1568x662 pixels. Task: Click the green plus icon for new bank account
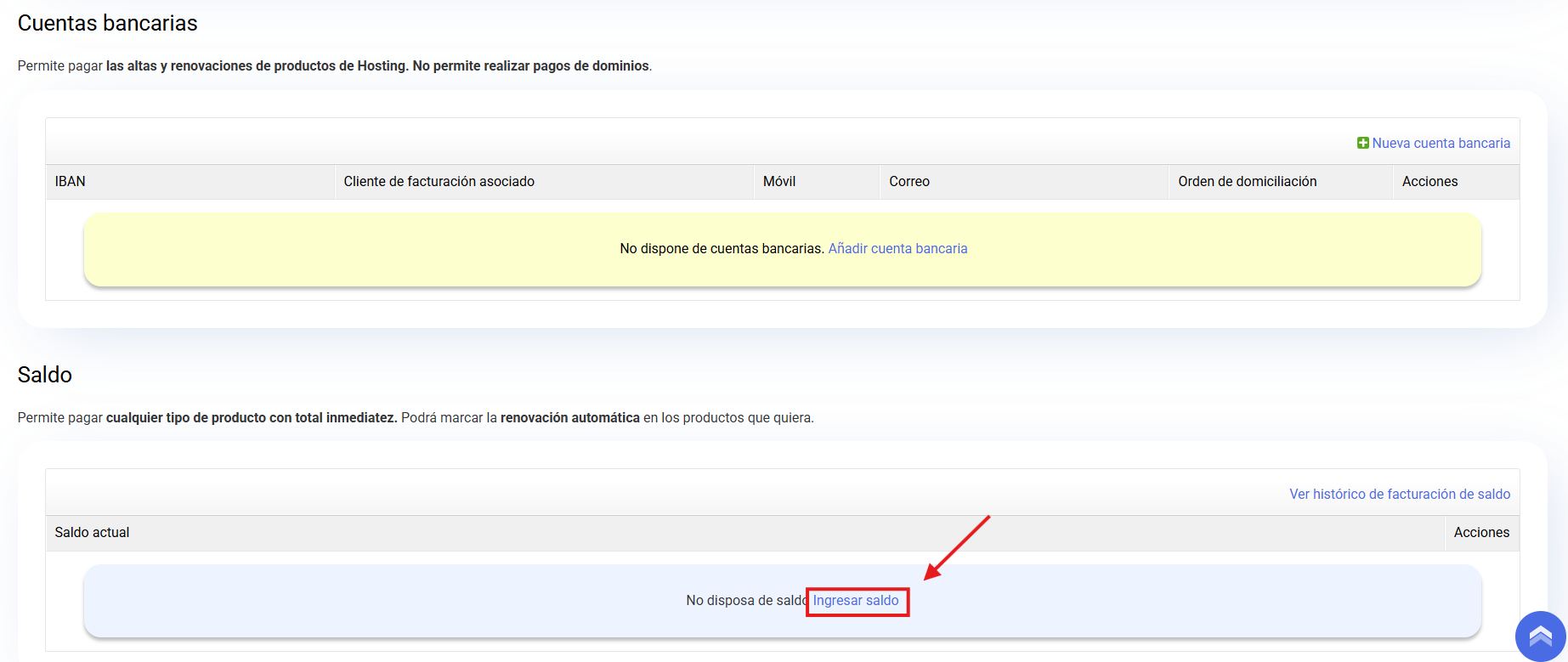coord(1363,144)
